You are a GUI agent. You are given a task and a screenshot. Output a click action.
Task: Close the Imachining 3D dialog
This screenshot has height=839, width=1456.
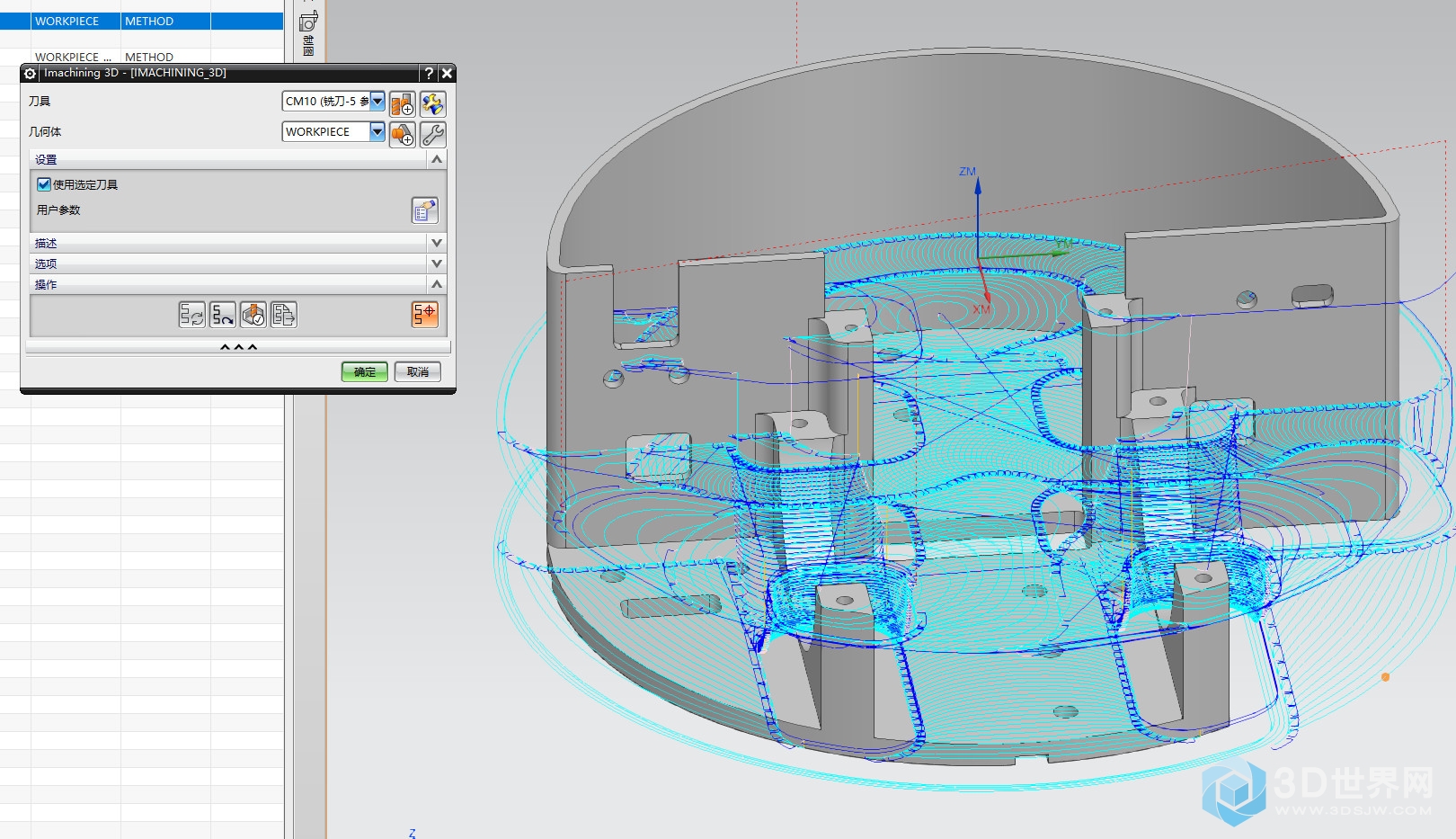pyautogui.click(x=447, y=74)
